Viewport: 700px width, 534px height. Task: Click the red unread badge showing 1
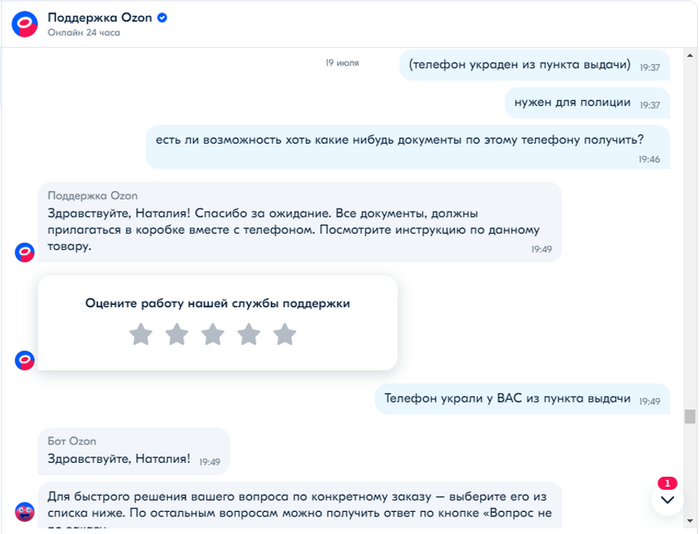(667, 483)
